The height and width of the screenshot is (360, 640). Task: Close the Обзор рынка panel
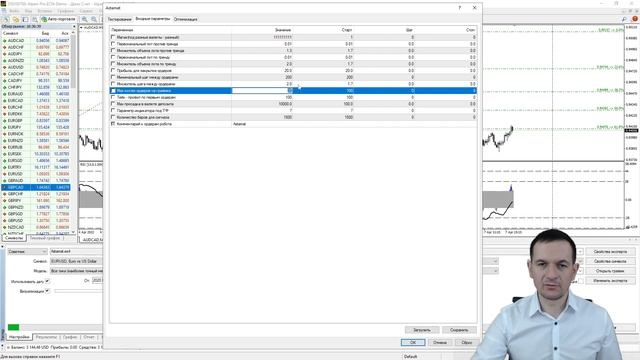74,27
